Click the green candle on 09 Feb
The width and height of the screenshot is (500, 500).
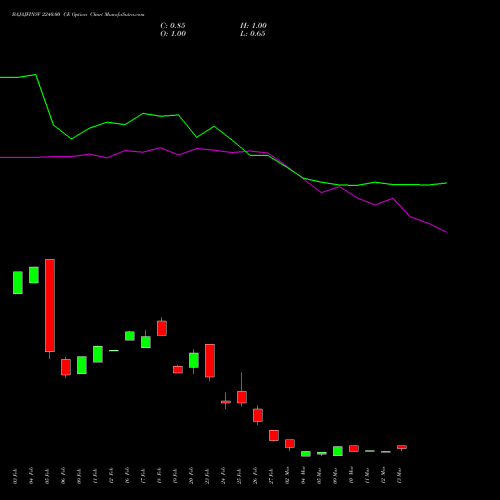tap(82, 365)
